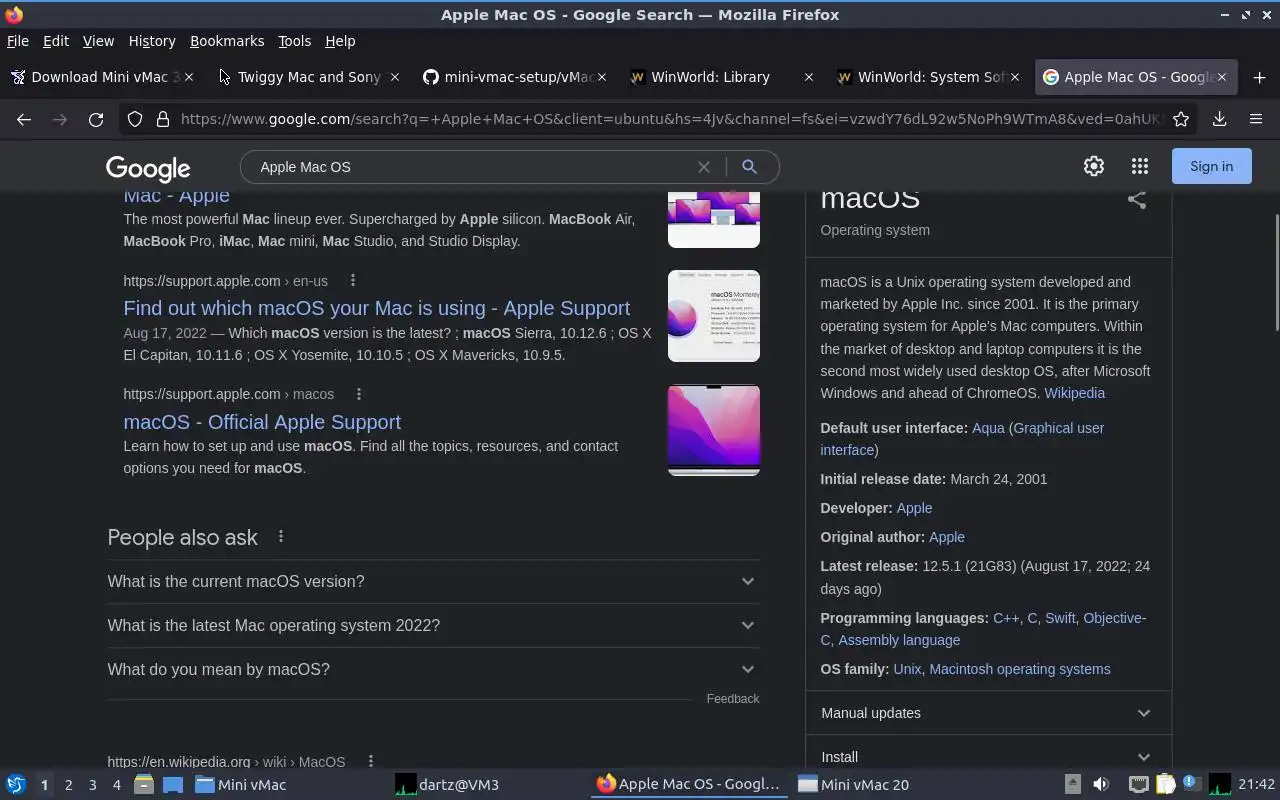
Task: Close the Download Mini vMac tab
Action: [x=189, y=77]
